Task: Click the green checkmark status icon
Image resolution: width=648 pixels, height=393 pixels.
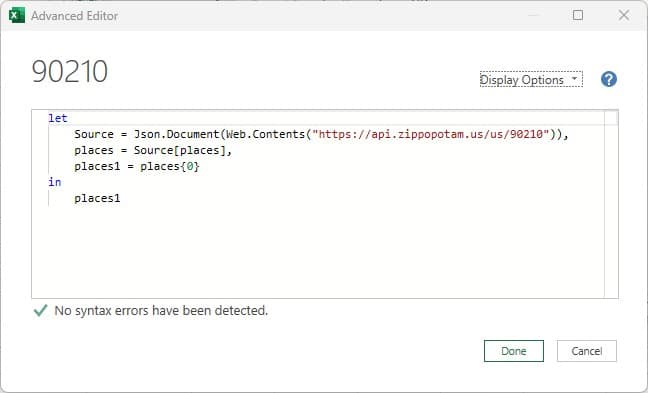Action: (x=40, y=310)
